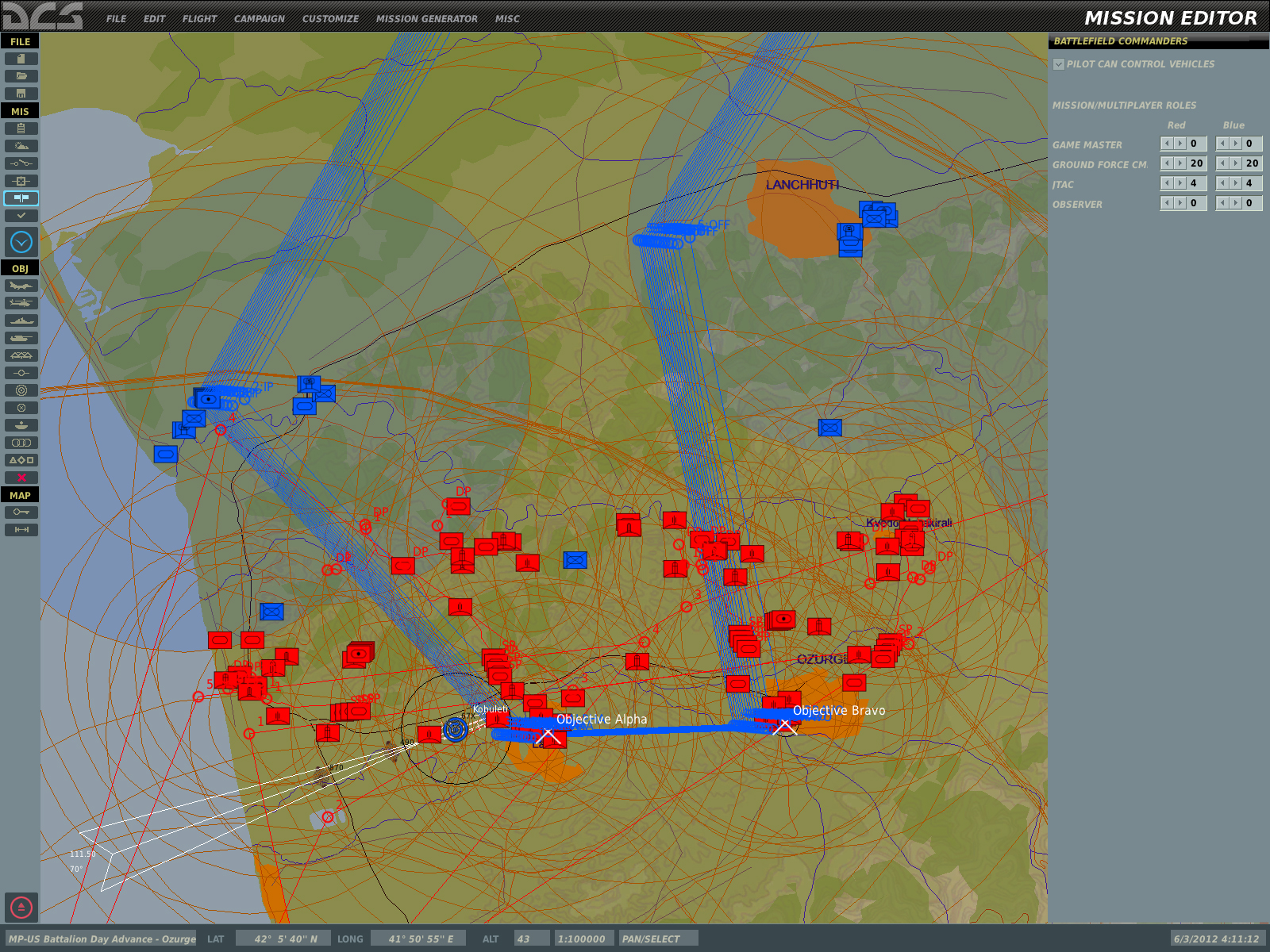The image size is (1270, 952).
Task: Select the airplane group tool
Action: [21, 286]
